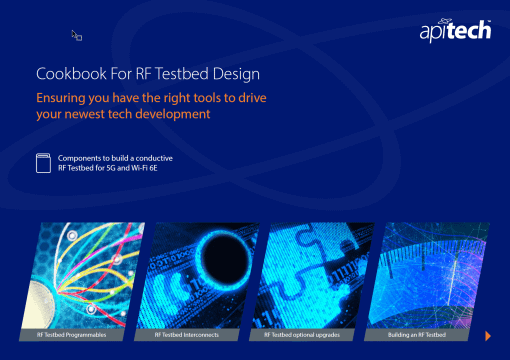Click the 'RF Testbed for 5G and Wi-Fi 6E' line

pos(108,168)
